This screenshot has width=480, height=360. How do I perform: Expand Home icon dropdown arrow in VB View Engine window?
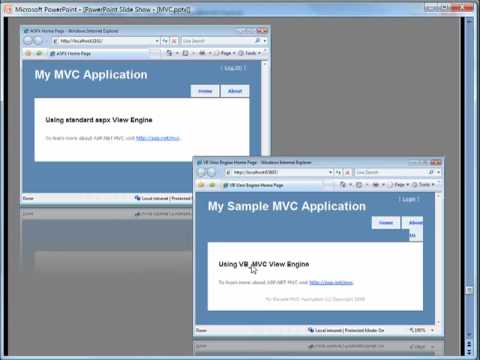pyautogui.click(x=351, y=185)
